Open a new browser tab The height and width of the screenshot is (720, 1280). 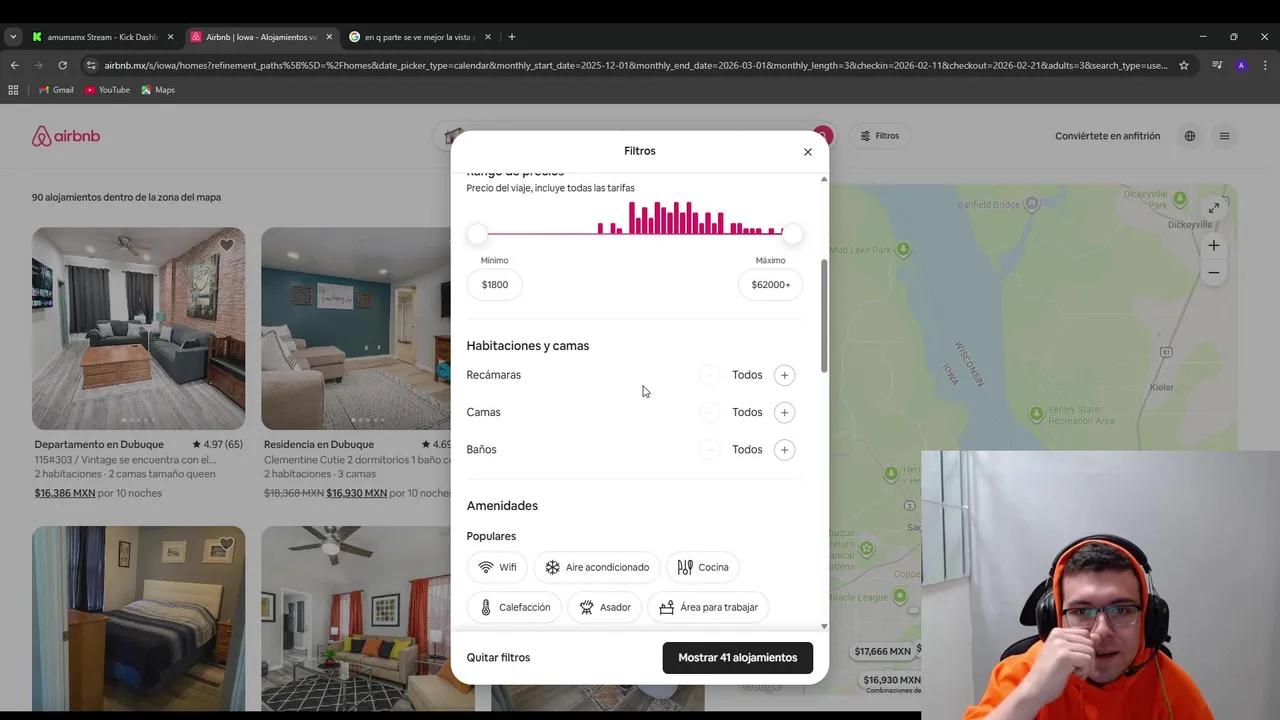click(x=512, y=37)
